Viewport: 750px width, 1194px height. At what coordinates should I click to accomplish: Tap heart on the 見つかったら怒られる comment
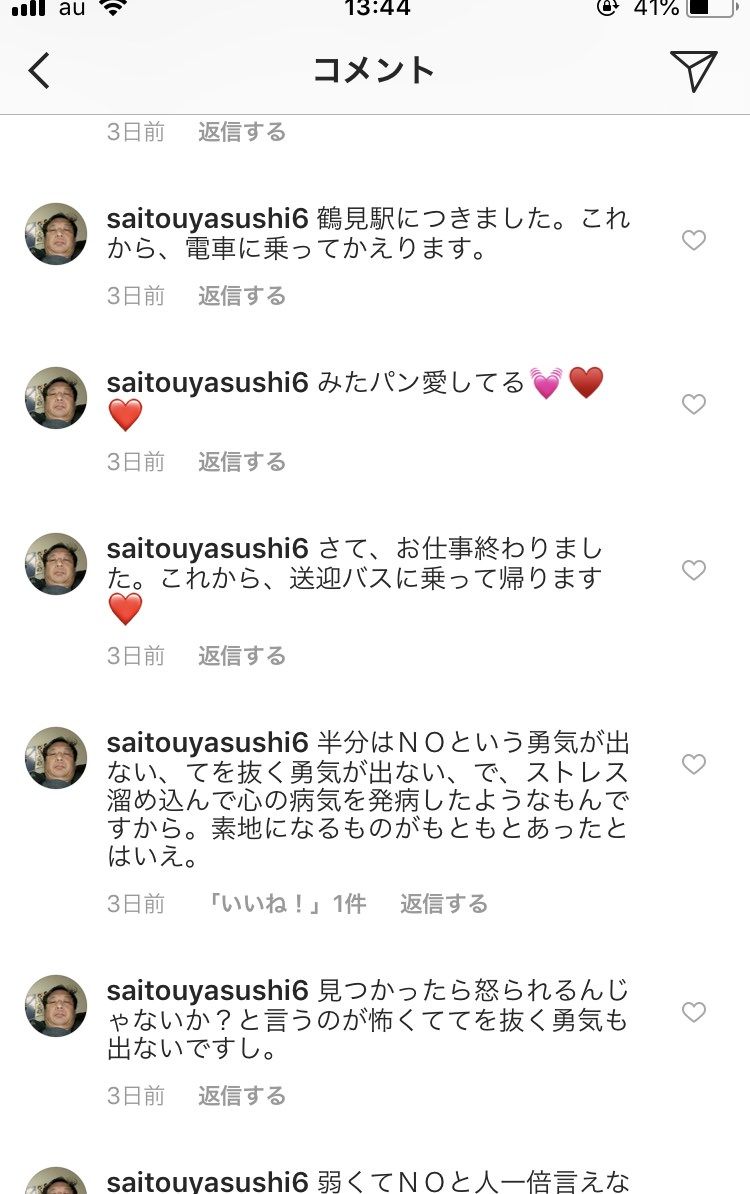693,1012
